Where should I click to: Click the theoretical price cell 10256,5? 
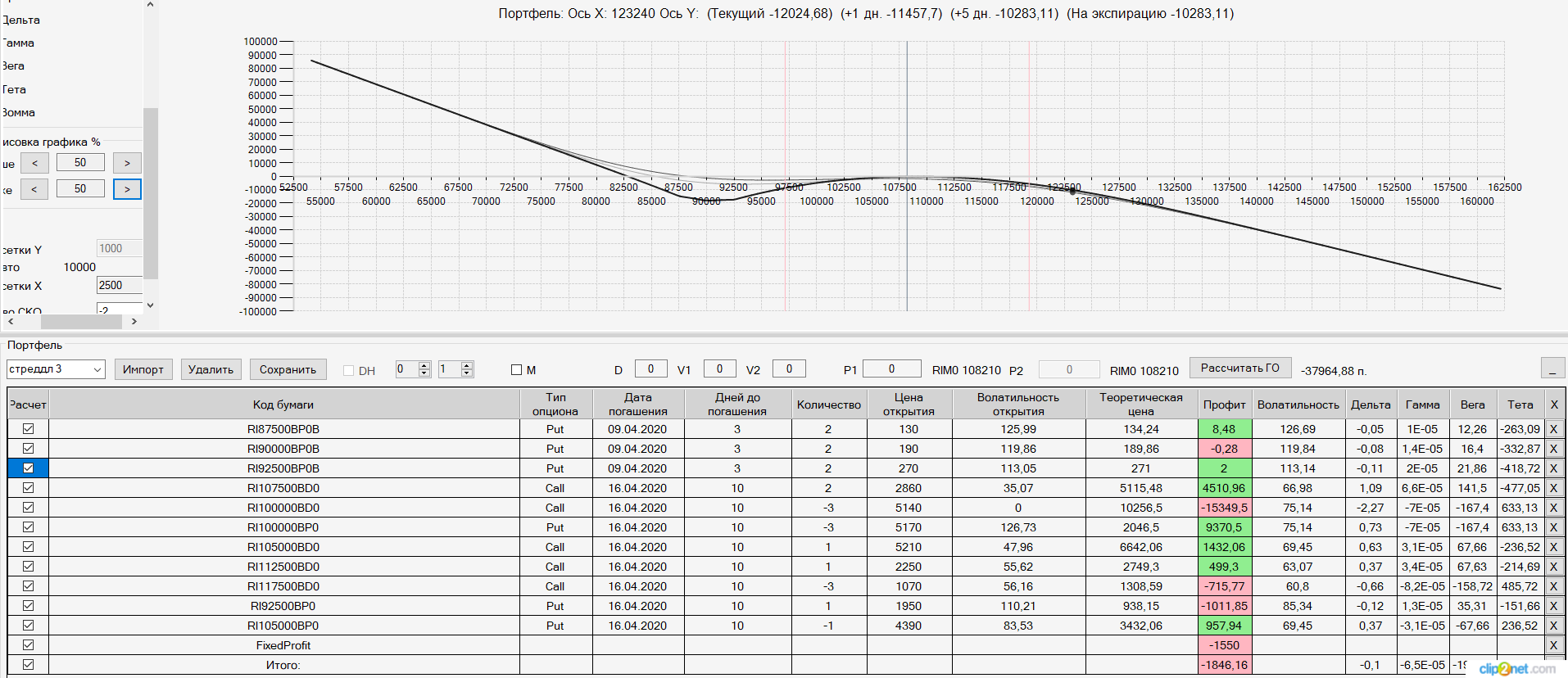point(1141,508)
